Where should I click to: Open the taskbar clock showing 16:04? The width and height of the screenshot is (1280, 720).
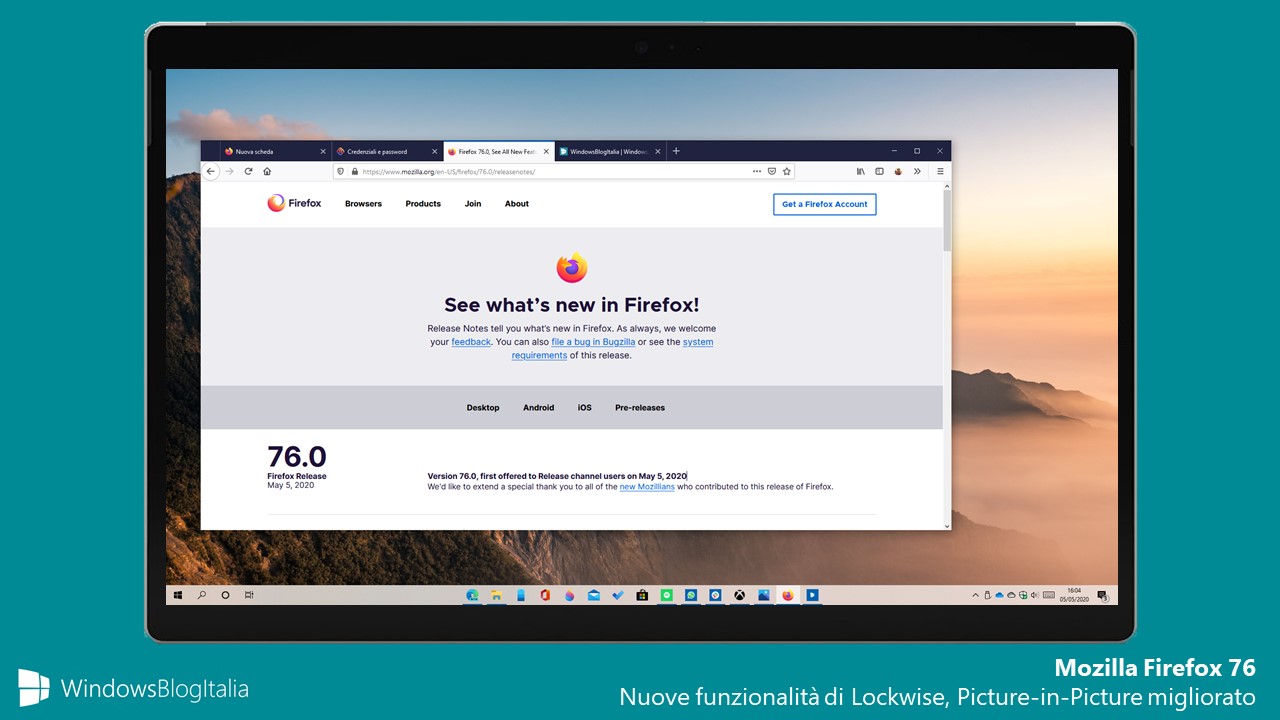pyautogui.click(x=1074, y=595)
